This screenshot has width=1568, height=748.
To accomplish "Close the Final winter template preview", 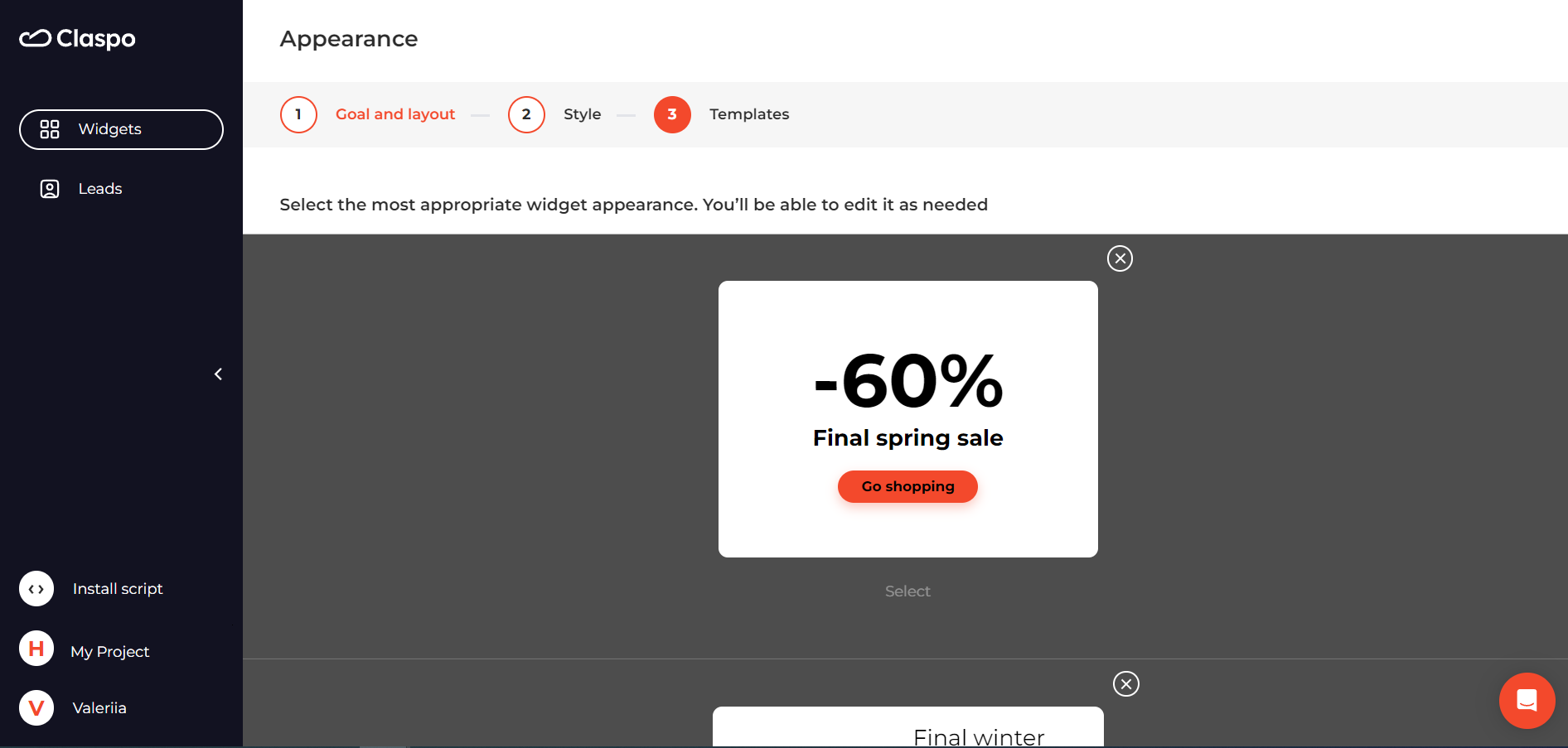I will coord(1125,684).
